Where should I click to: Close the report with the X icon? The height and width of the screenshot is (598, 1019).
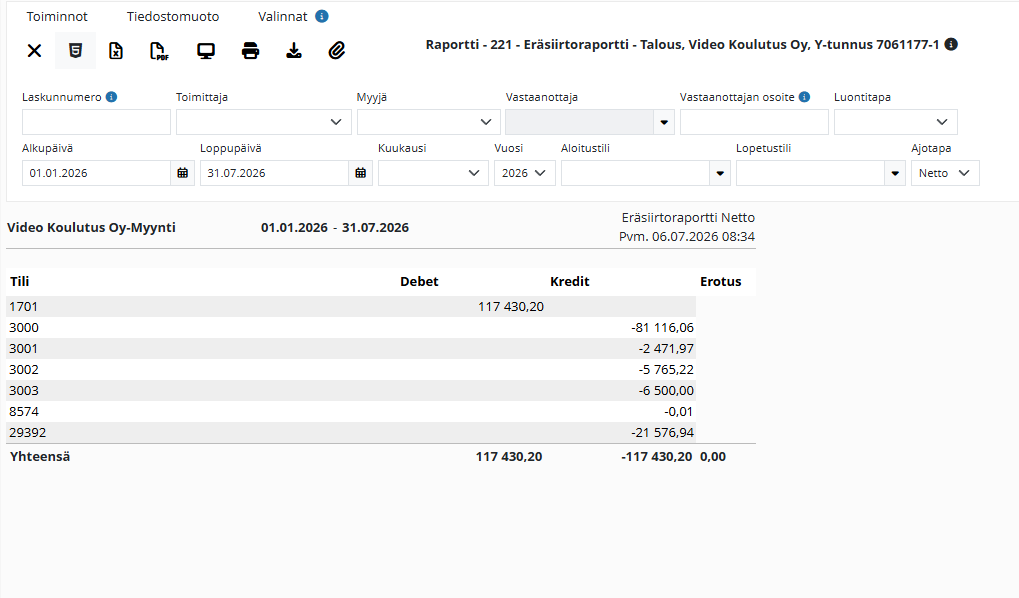tap(34, 51)
